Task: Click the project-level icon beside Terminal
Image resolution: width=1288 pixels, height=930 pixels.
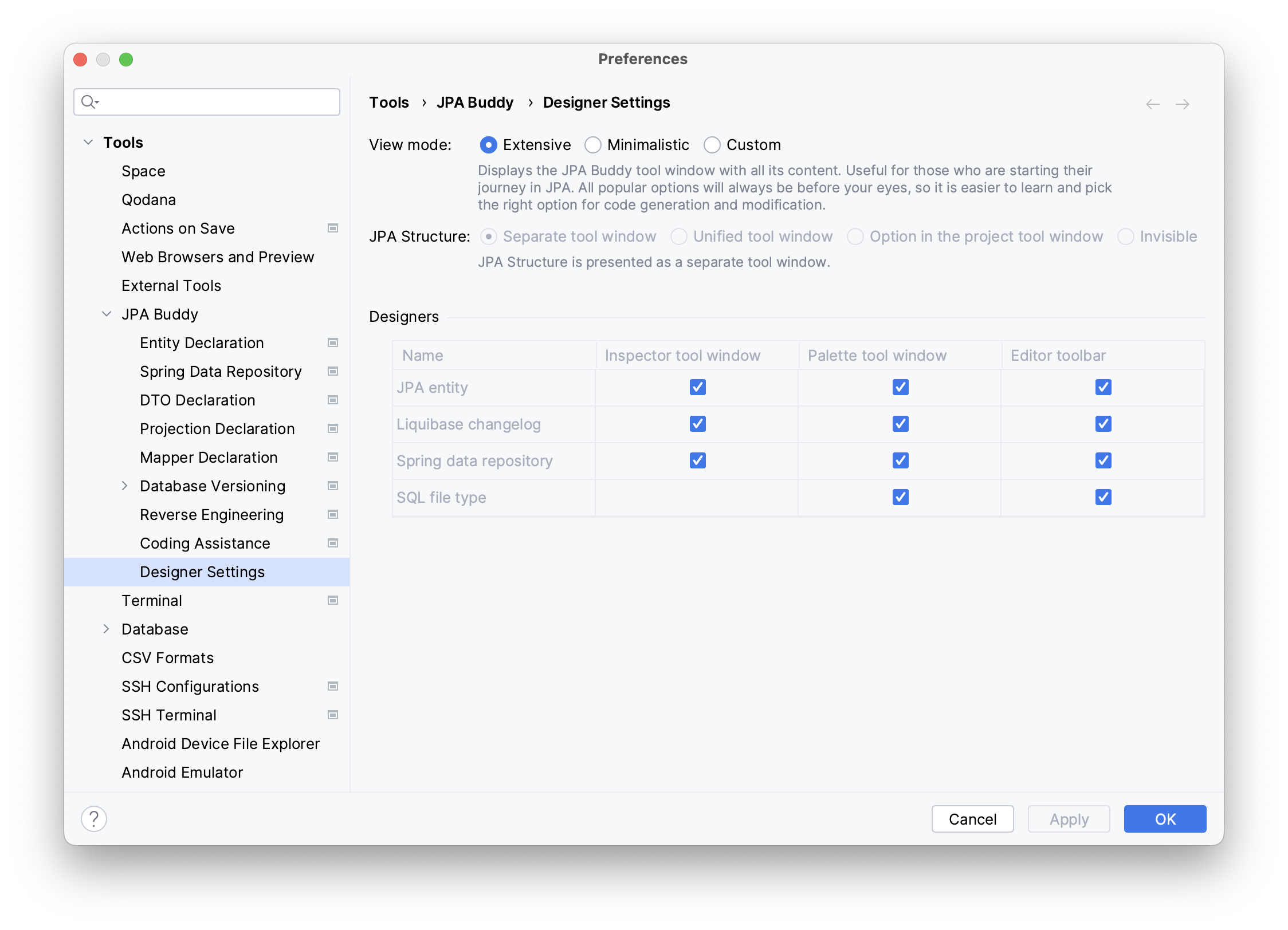Action: [x=332, y=600]
